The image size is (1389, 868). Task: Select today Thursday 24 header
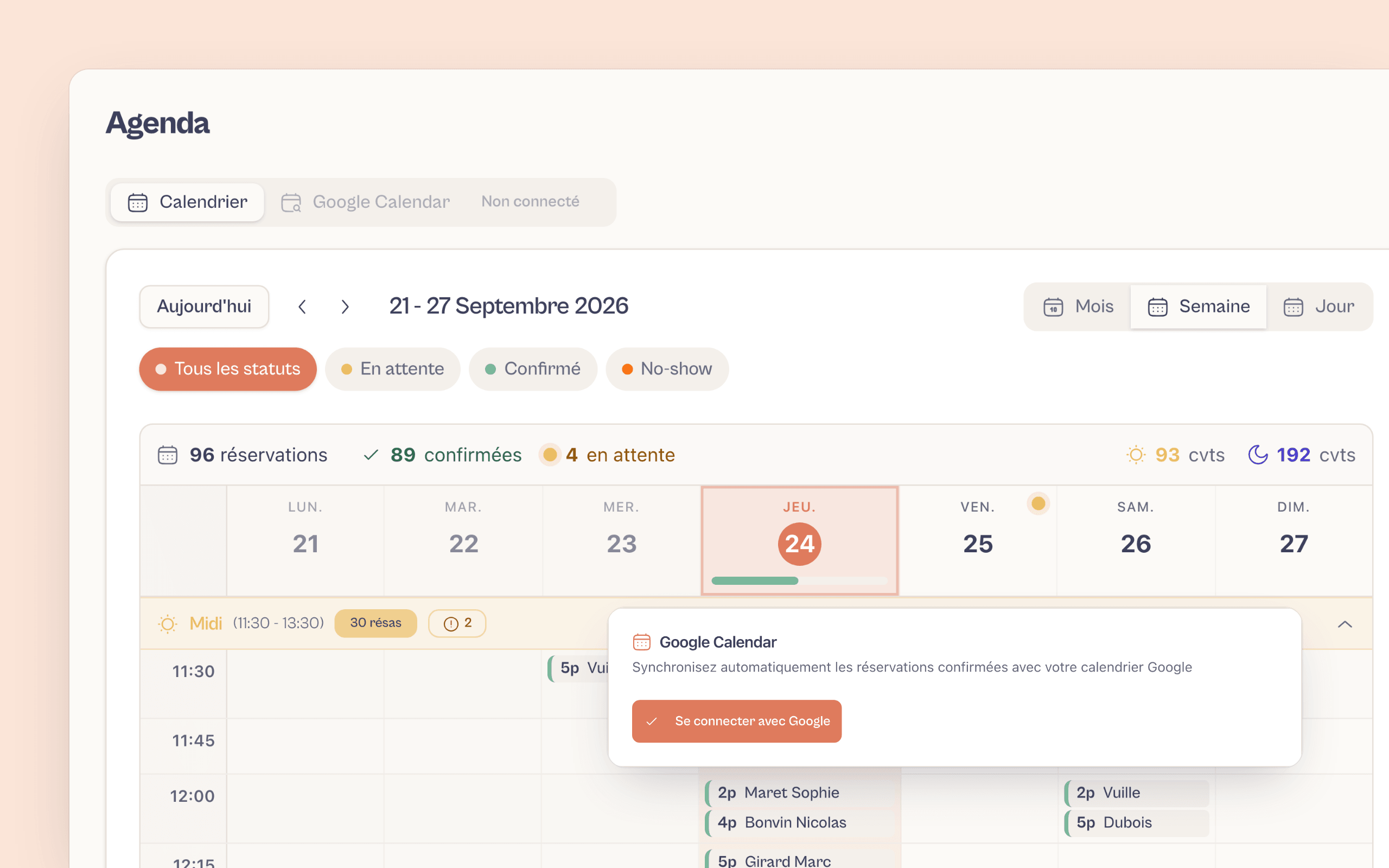click(x=800, y=540)
